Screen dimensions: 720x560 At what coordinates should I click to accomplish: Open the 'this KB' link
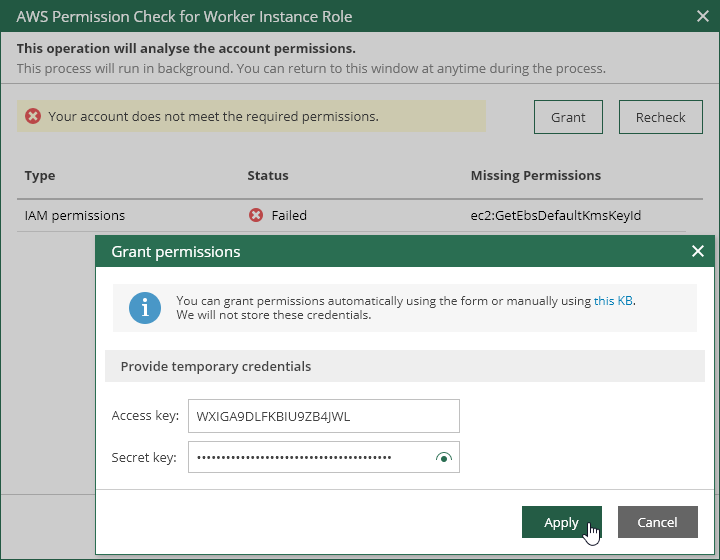click(x=613, y=301)
